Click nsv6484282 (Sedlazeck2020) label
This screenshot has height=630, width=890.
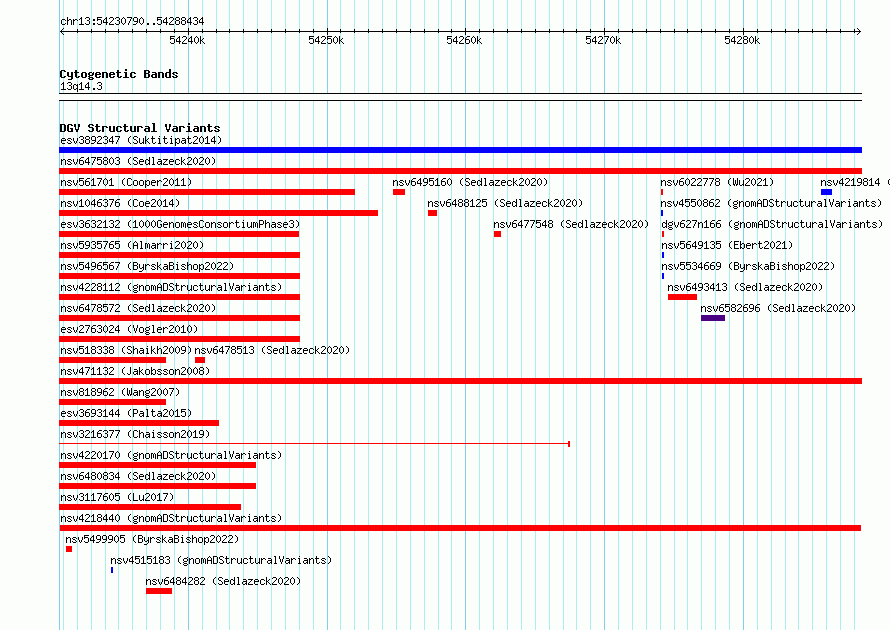click(x=223, y=581)
